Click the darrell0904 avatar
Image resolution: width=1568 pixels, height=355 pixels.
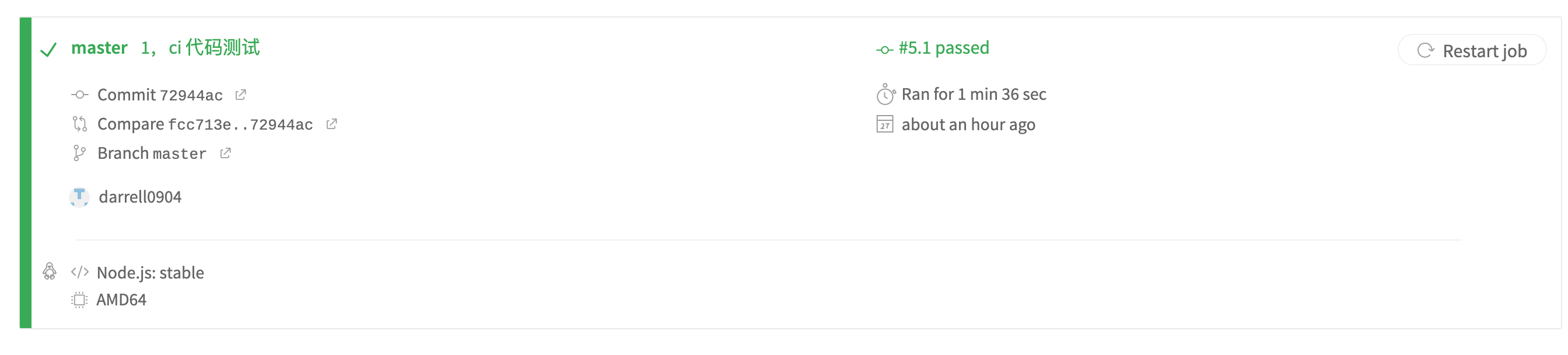click(79, 197)
